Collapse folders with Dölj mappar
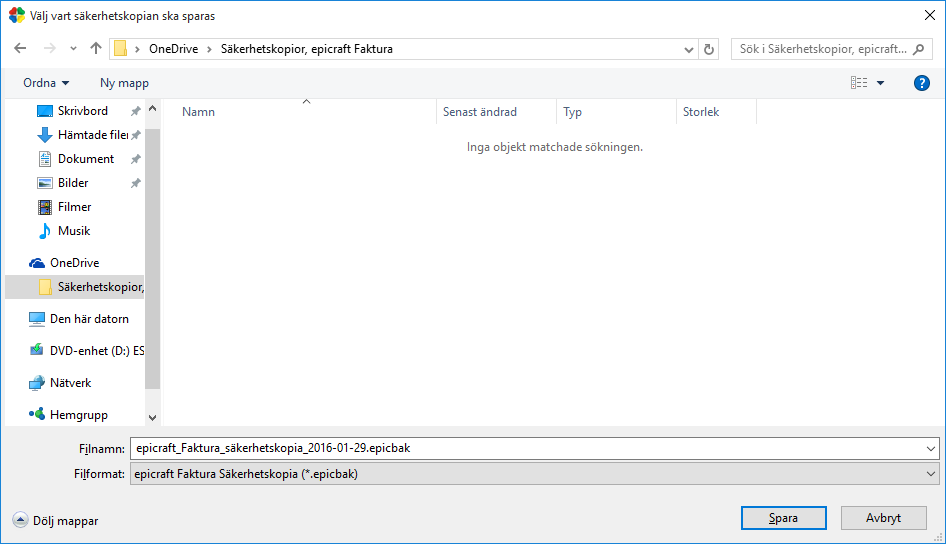 [56, 520]
